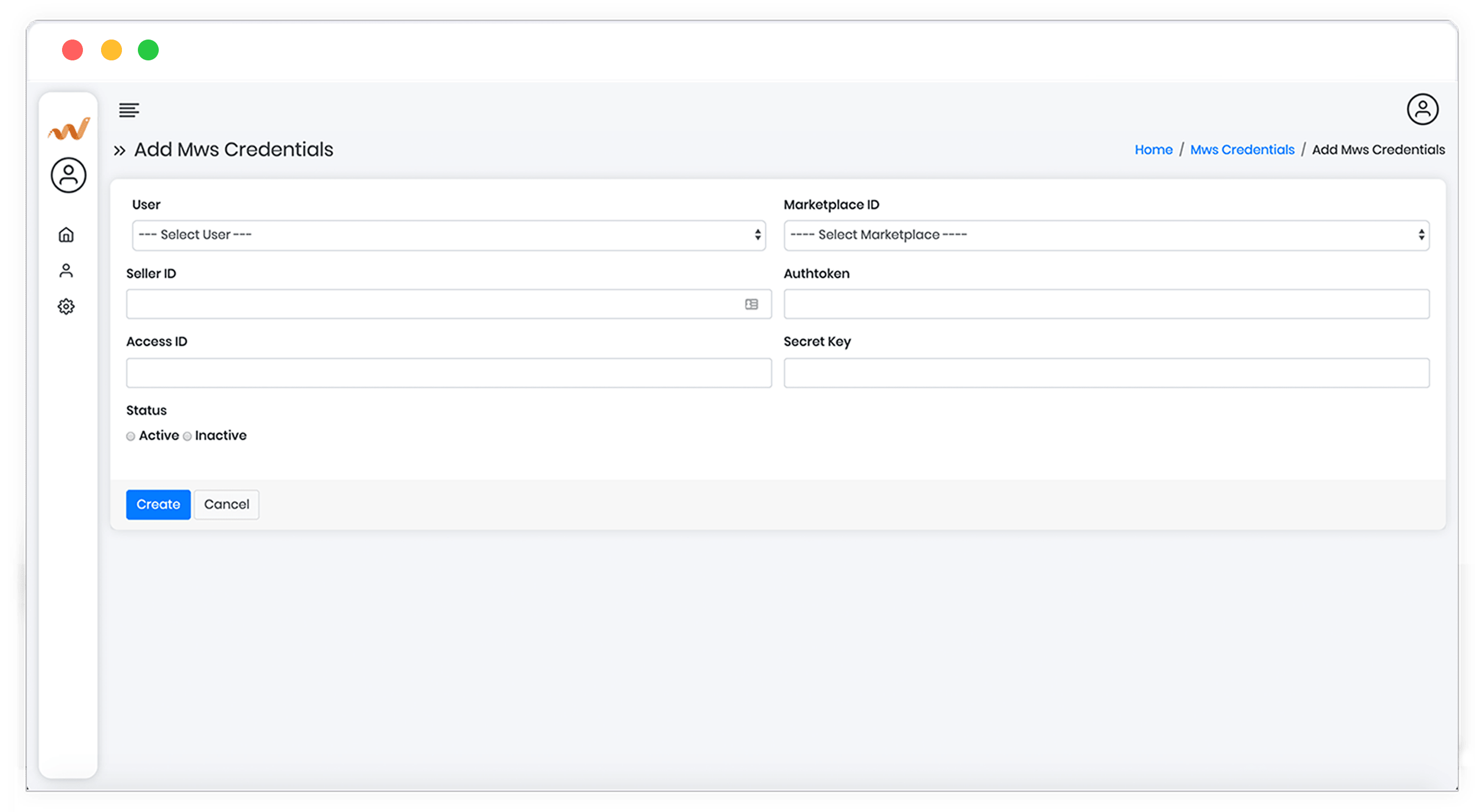Screen dimensions: 1483x812
Task: Click the Cancel button
Action: pyautogui.click(x=226, y=505)
